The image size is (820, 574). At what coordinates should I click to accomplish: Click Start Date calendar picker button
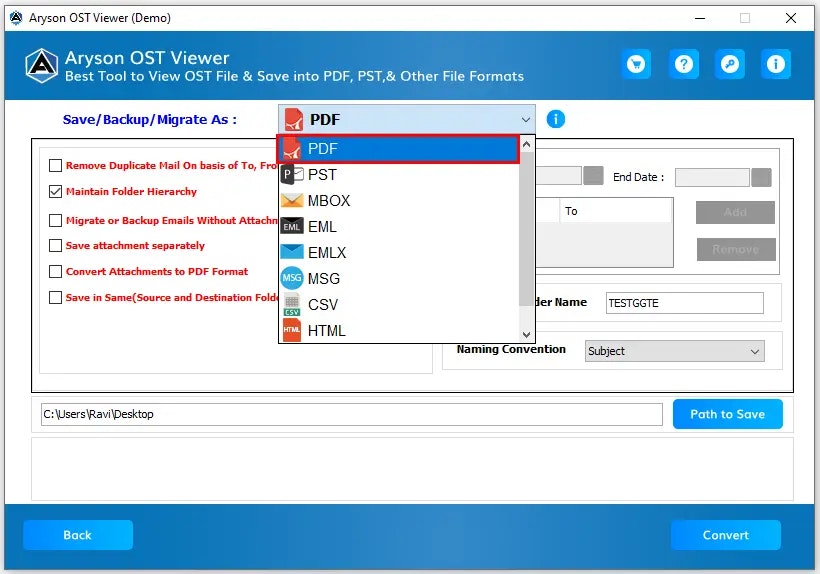(593, 175)
